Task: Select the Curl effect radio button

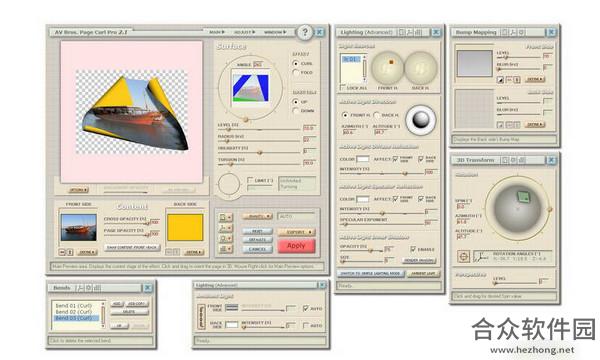Action: (x=295, y=63)
